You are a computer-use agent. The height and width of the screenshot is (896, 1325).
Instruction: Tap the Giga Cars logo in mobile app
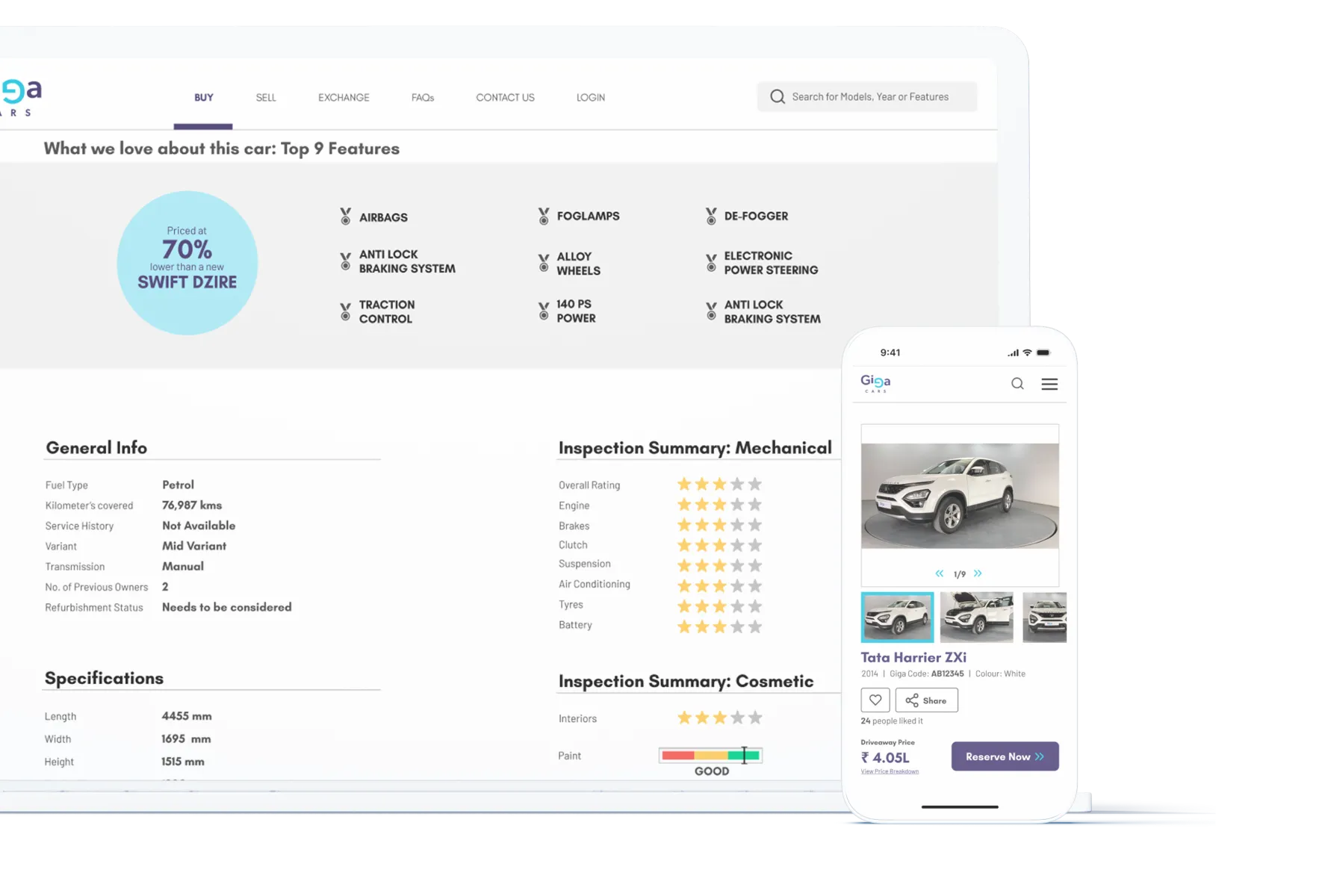pos(875,384)
